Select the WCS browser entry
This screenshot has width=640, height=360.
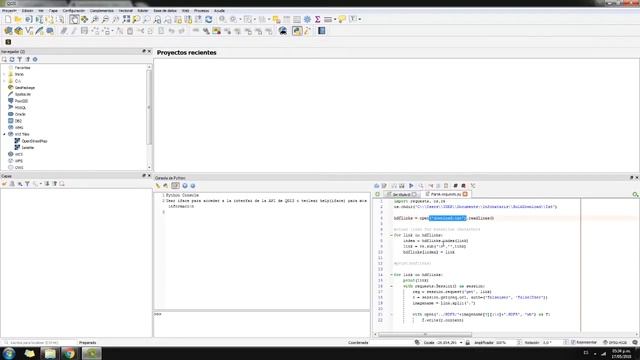click(18, 154)
